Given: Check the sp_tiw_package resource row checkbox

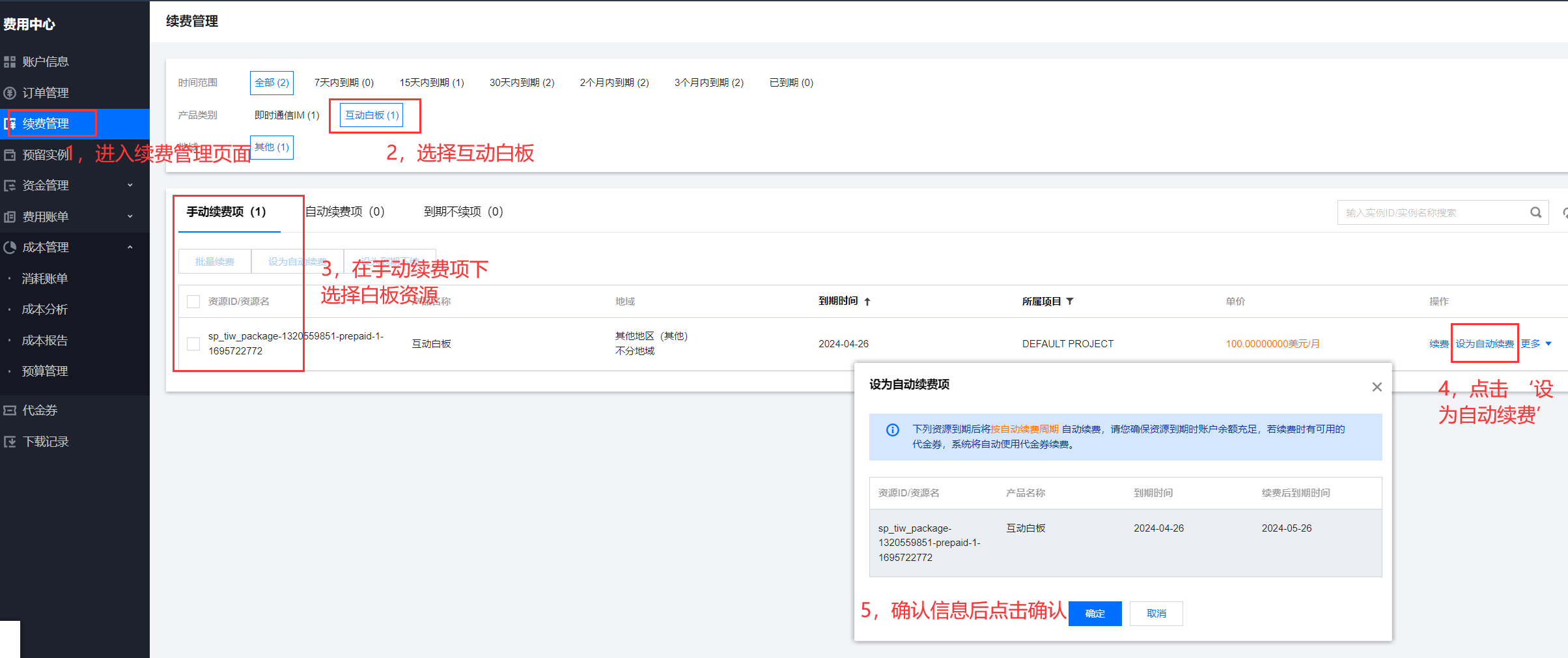Looking at the screenshot, I should [193, 343].
